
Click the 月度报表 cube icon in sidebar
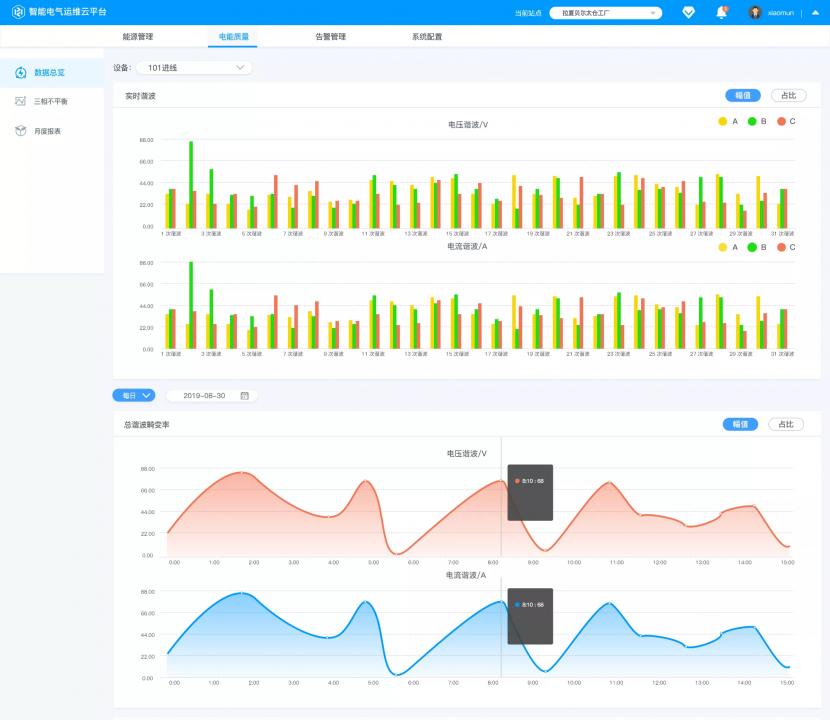click(21, 131)
